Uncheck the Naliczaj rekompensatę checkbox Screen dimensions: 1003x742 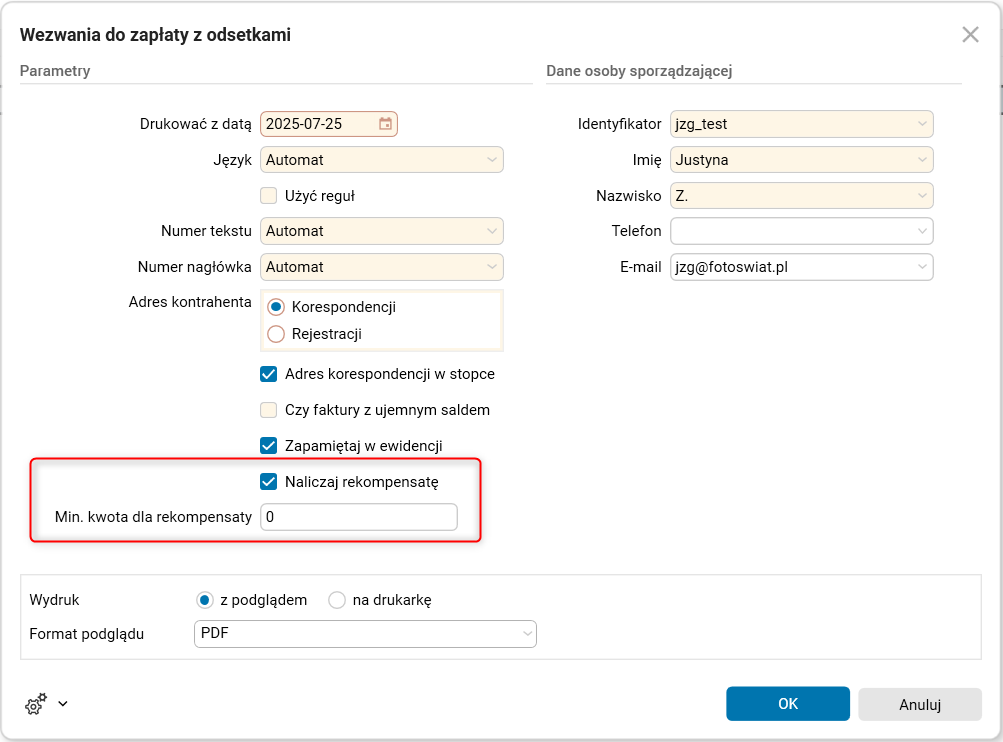[269, 482]
